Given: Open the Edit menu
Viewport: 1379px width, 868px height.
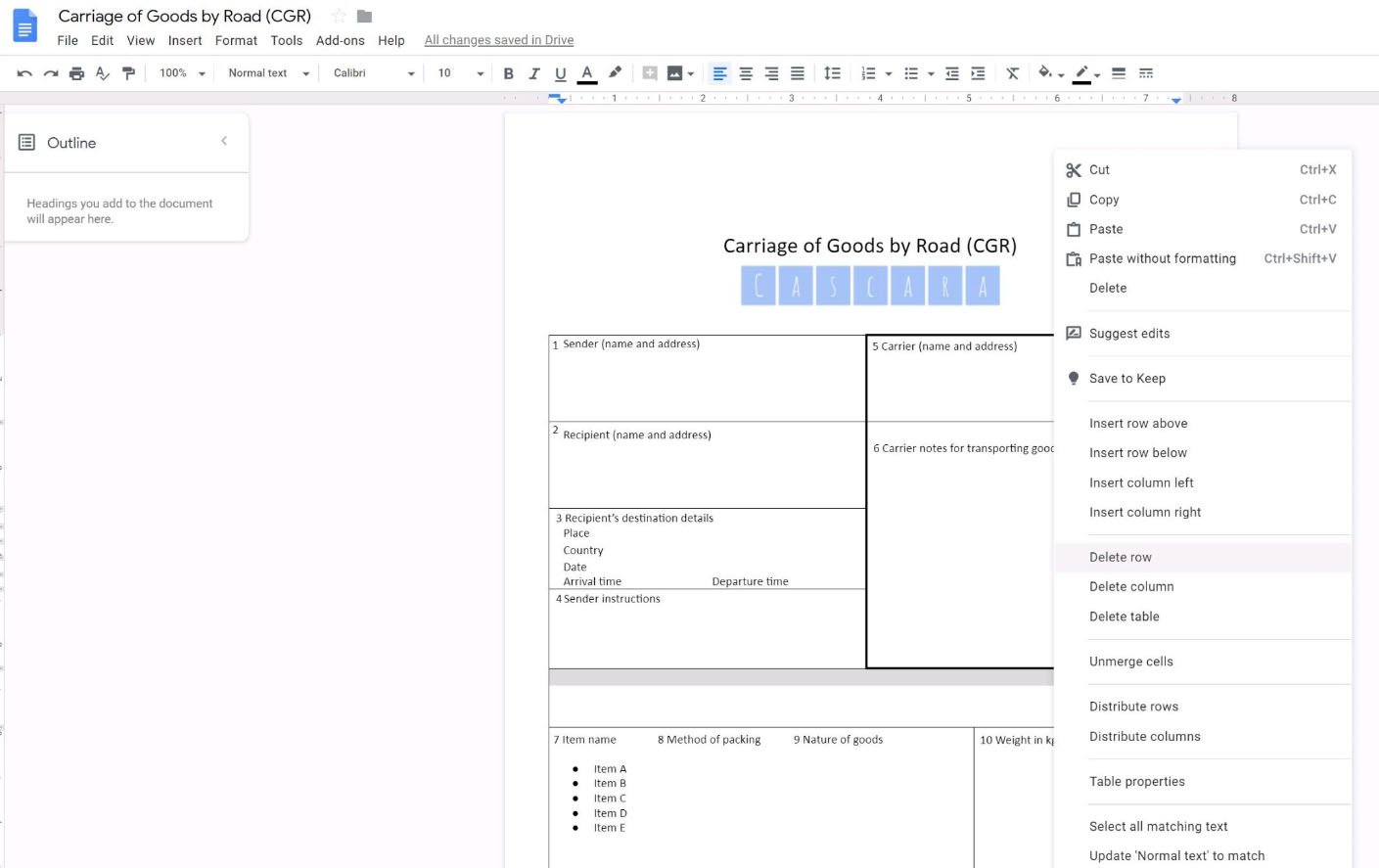Looking at the screenshot, I should tap(103, 40).
